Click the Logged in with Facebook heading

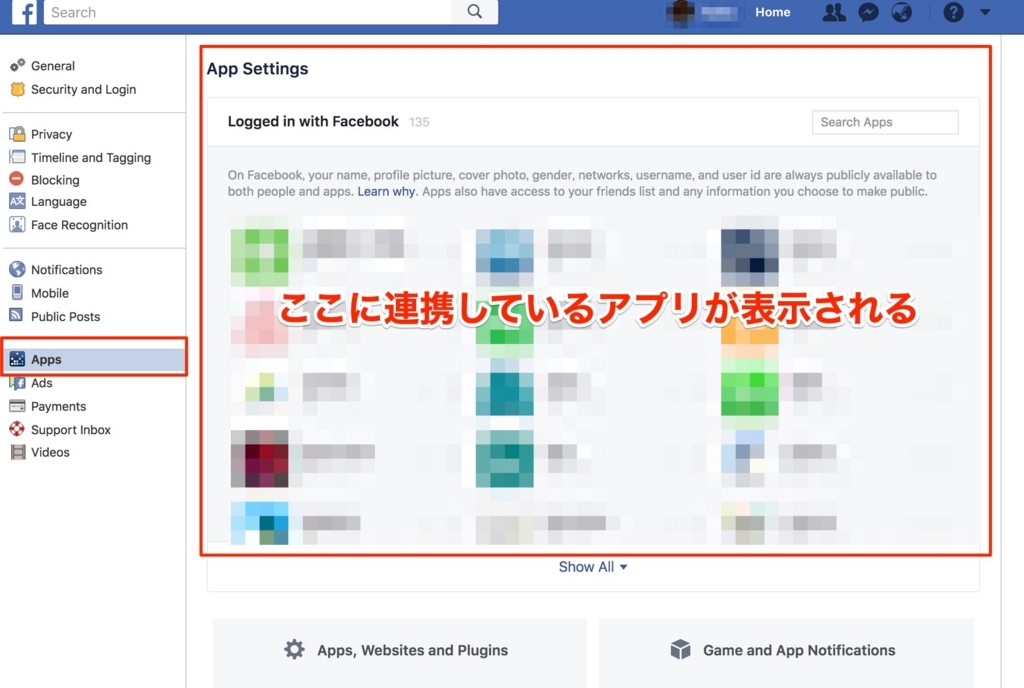coord(313,121)
